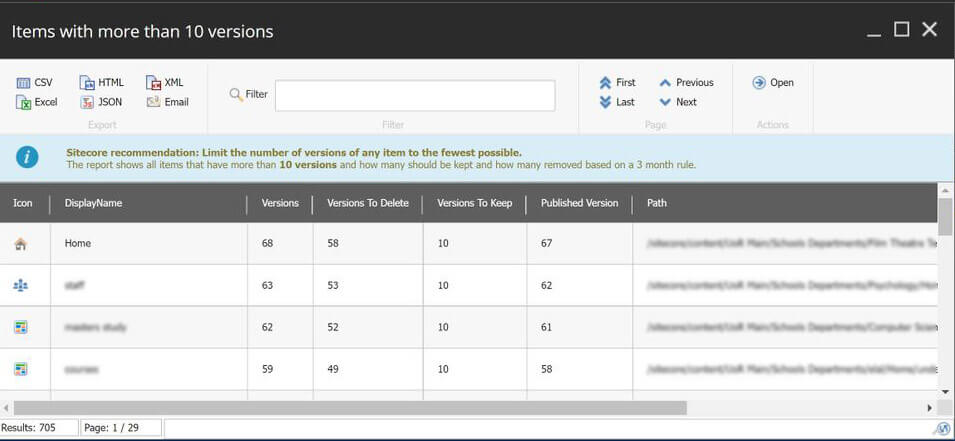Click the Filter magnifier icon
The height and width of the screenshot is (441, 955).
tap(236, 94)
